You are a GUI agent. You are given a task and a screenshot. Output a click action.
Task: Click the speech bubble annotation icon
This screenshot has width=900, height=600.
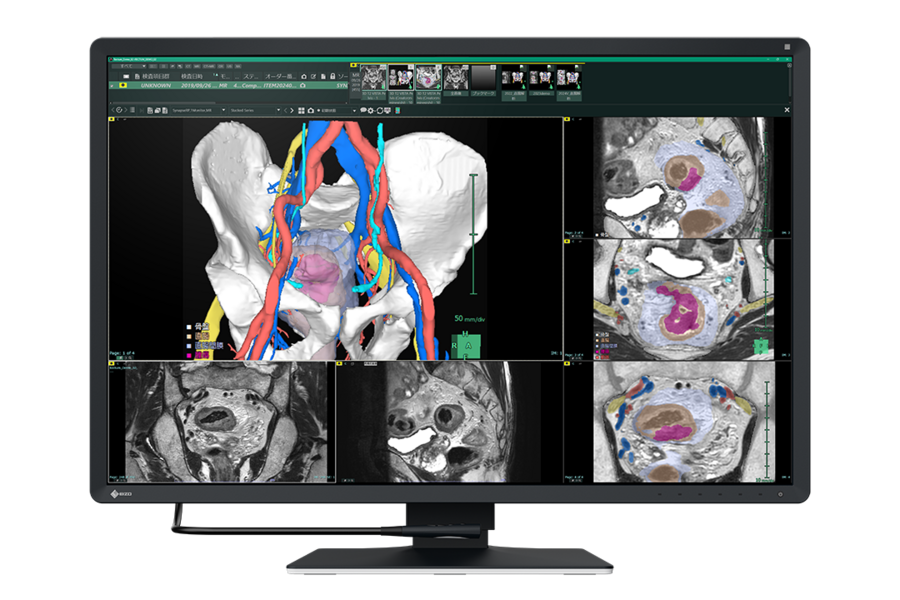[x=362, y=110]
